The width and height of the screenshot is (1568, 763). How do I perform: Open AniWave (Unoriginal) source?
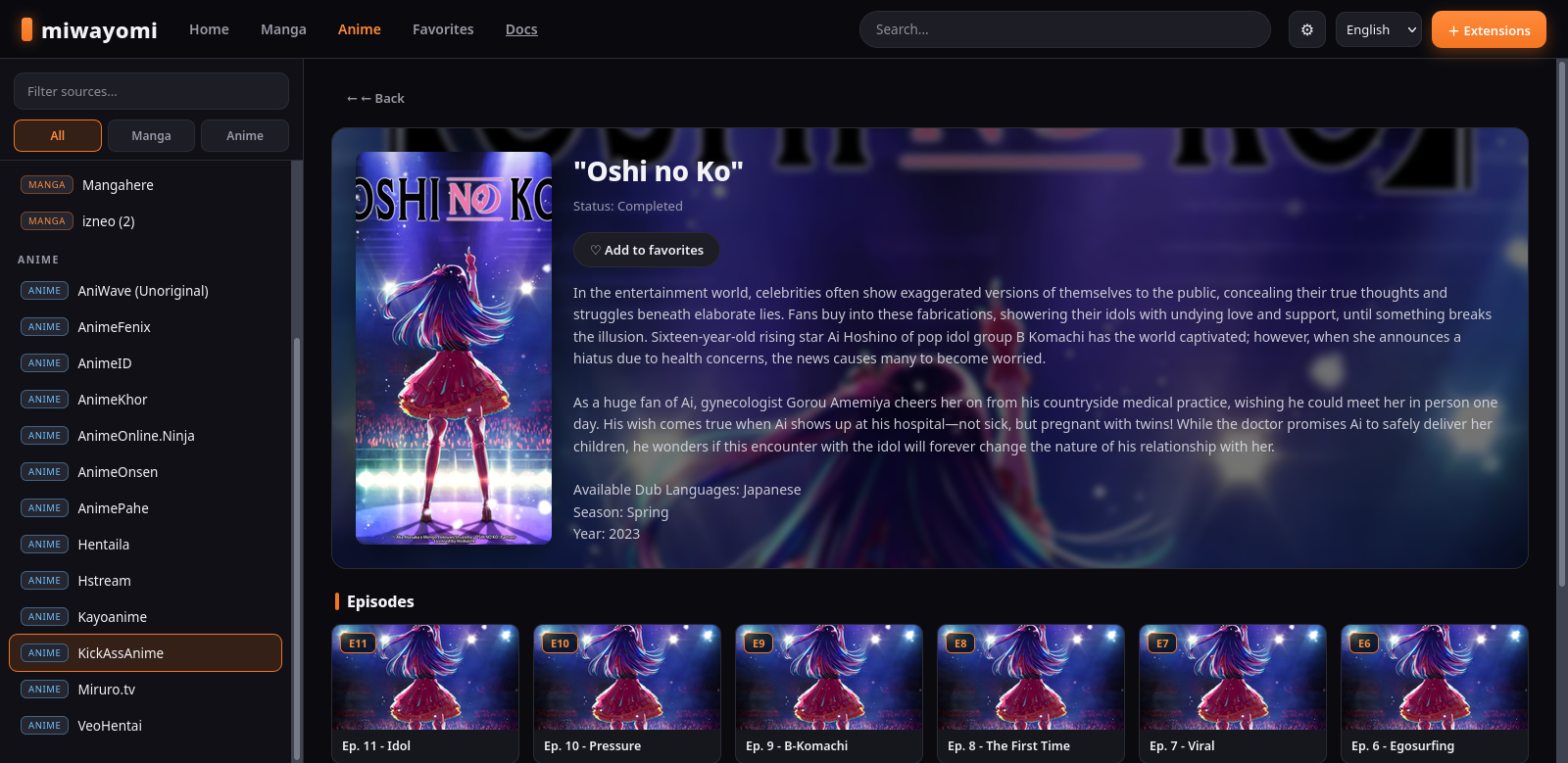click(146, 291)
